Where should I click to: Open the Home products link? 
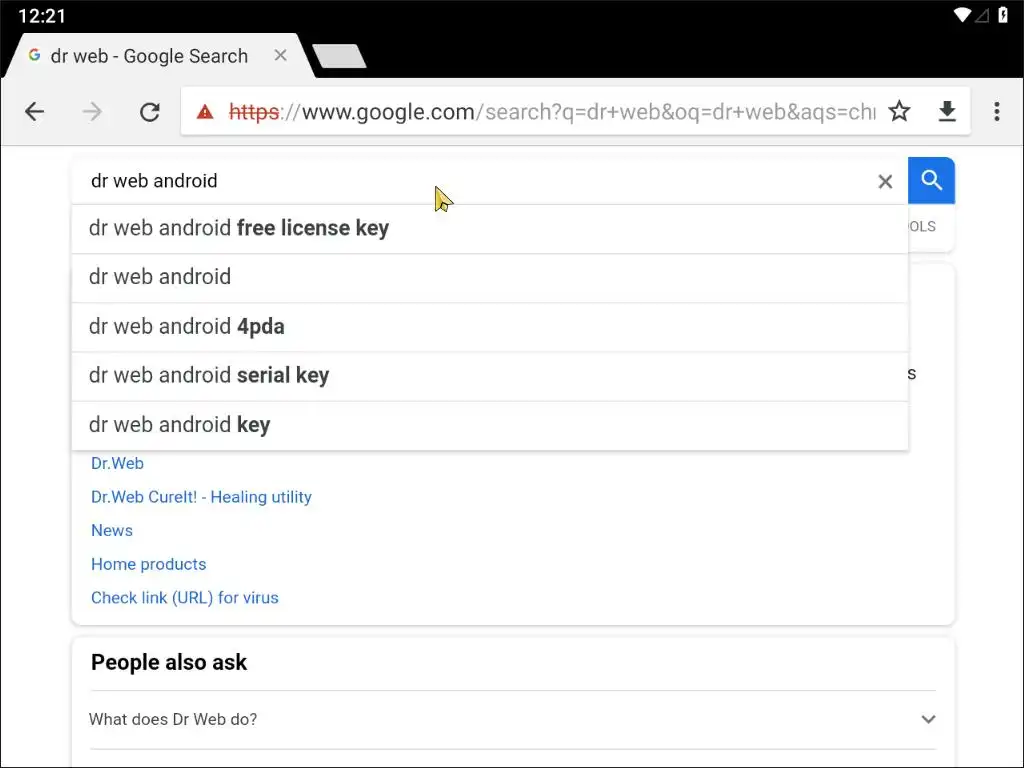coord(148,564)
